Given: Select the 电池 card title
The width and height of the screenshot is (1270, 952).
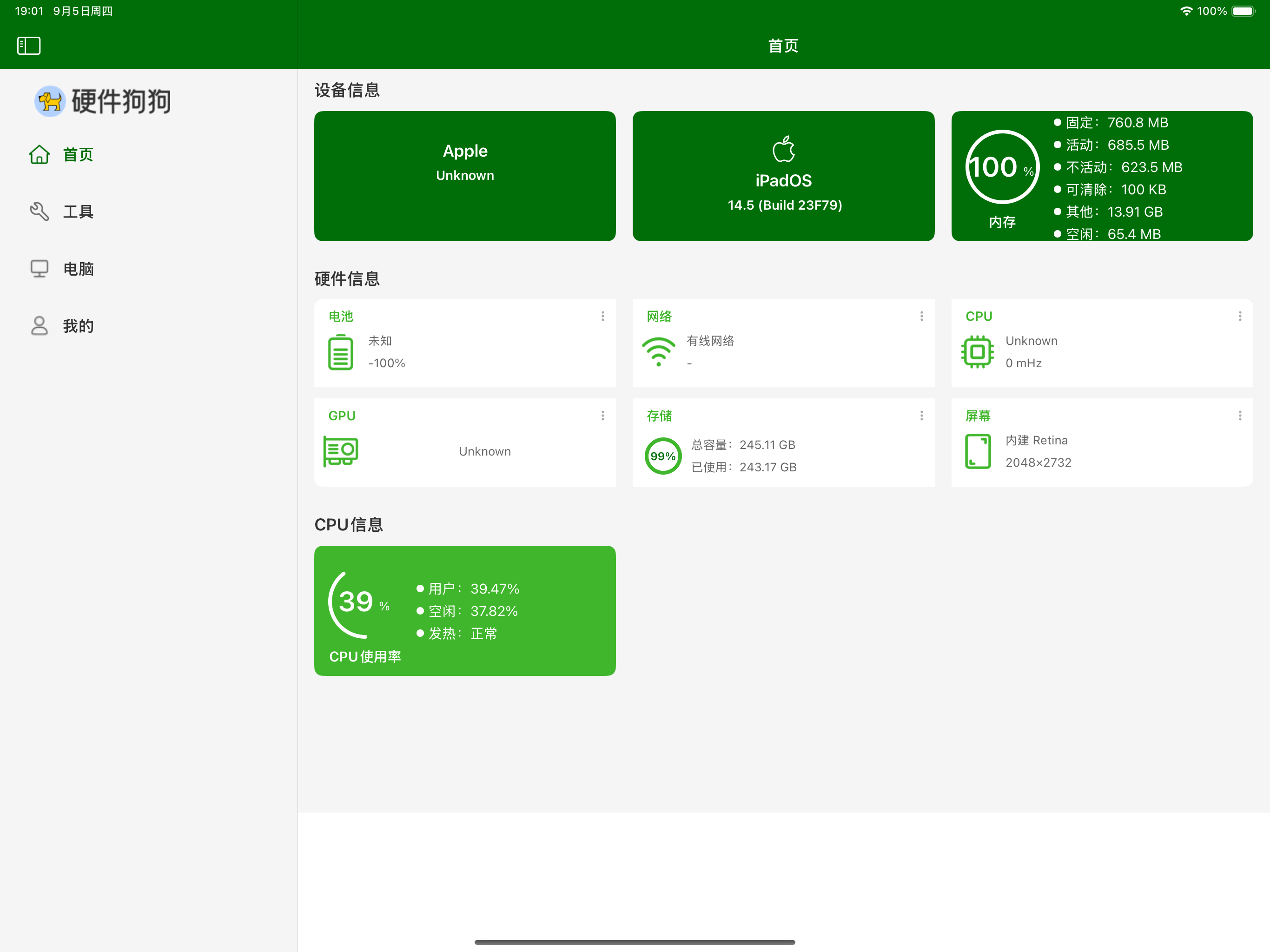Looking at the screenshot, I should pos(341,317).
